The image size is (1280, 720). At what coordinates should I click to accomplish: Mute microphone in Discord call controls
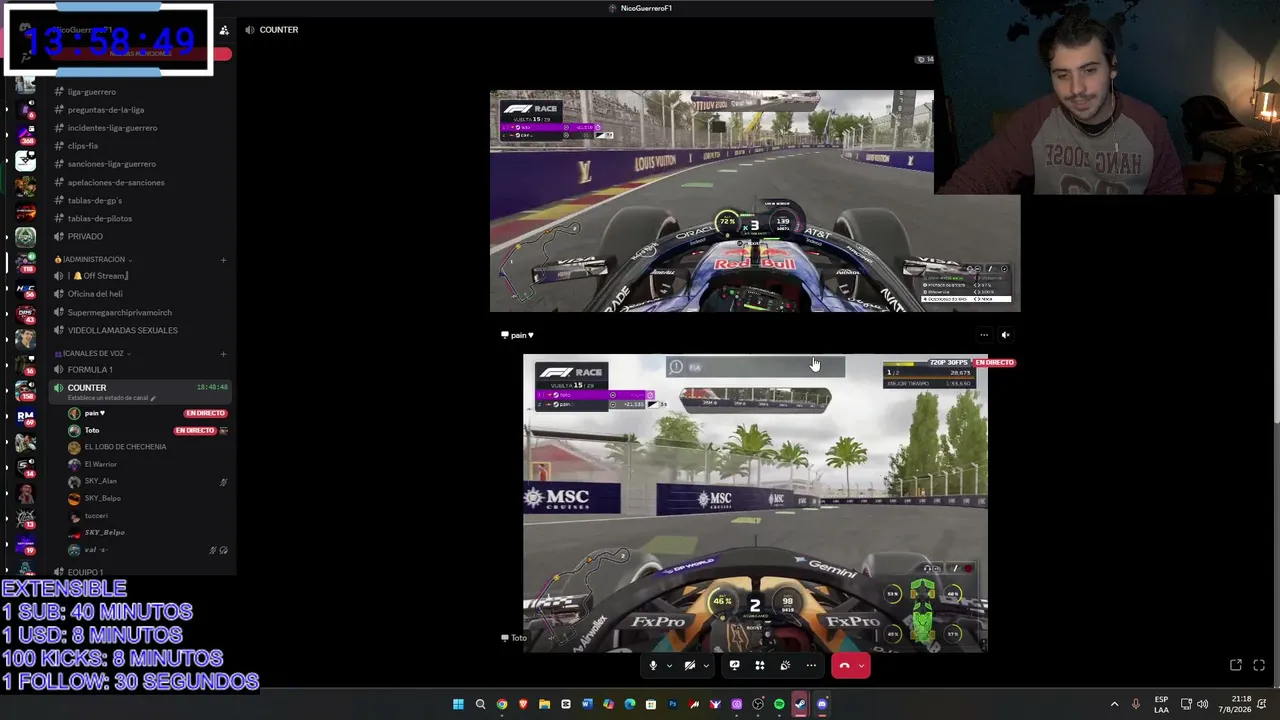pos(653,665)
